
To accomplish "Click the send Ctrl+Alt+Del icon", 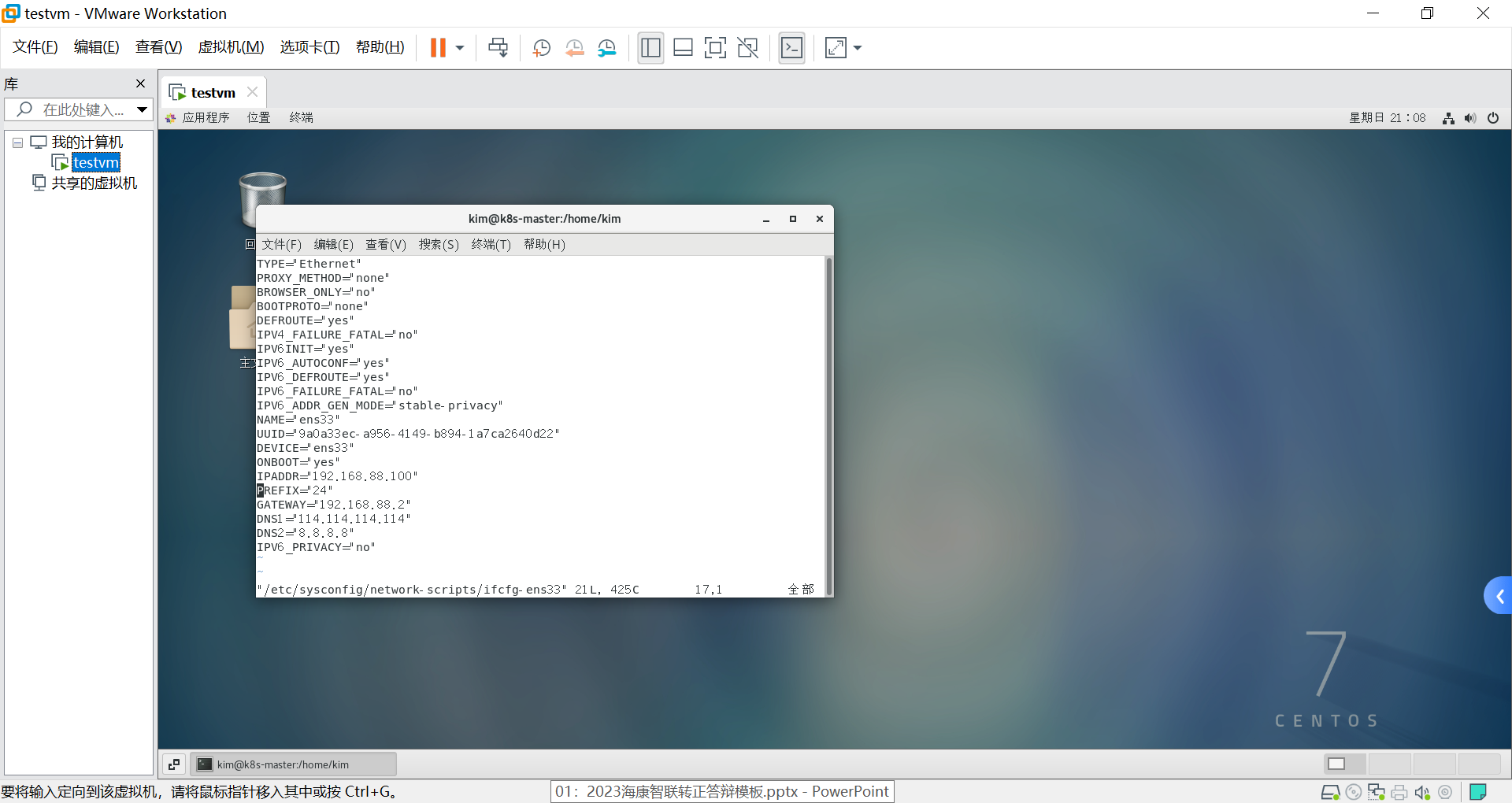I will click(498, 48).
